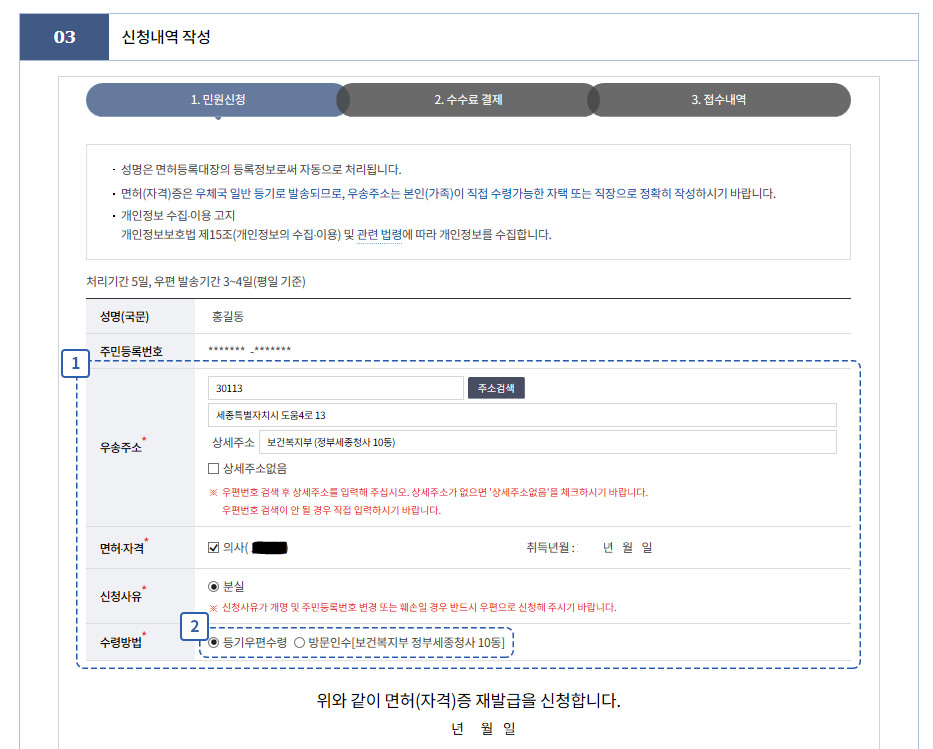Click the 주민등록번호 row label
The image size is (933, 749).
(x=131, y=351)
